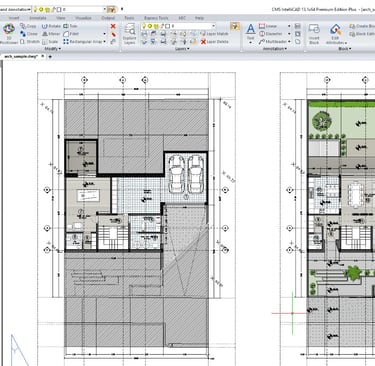Open Explore Layers
The width and height of the screenshot is (375, 366).
coord(129,34)
